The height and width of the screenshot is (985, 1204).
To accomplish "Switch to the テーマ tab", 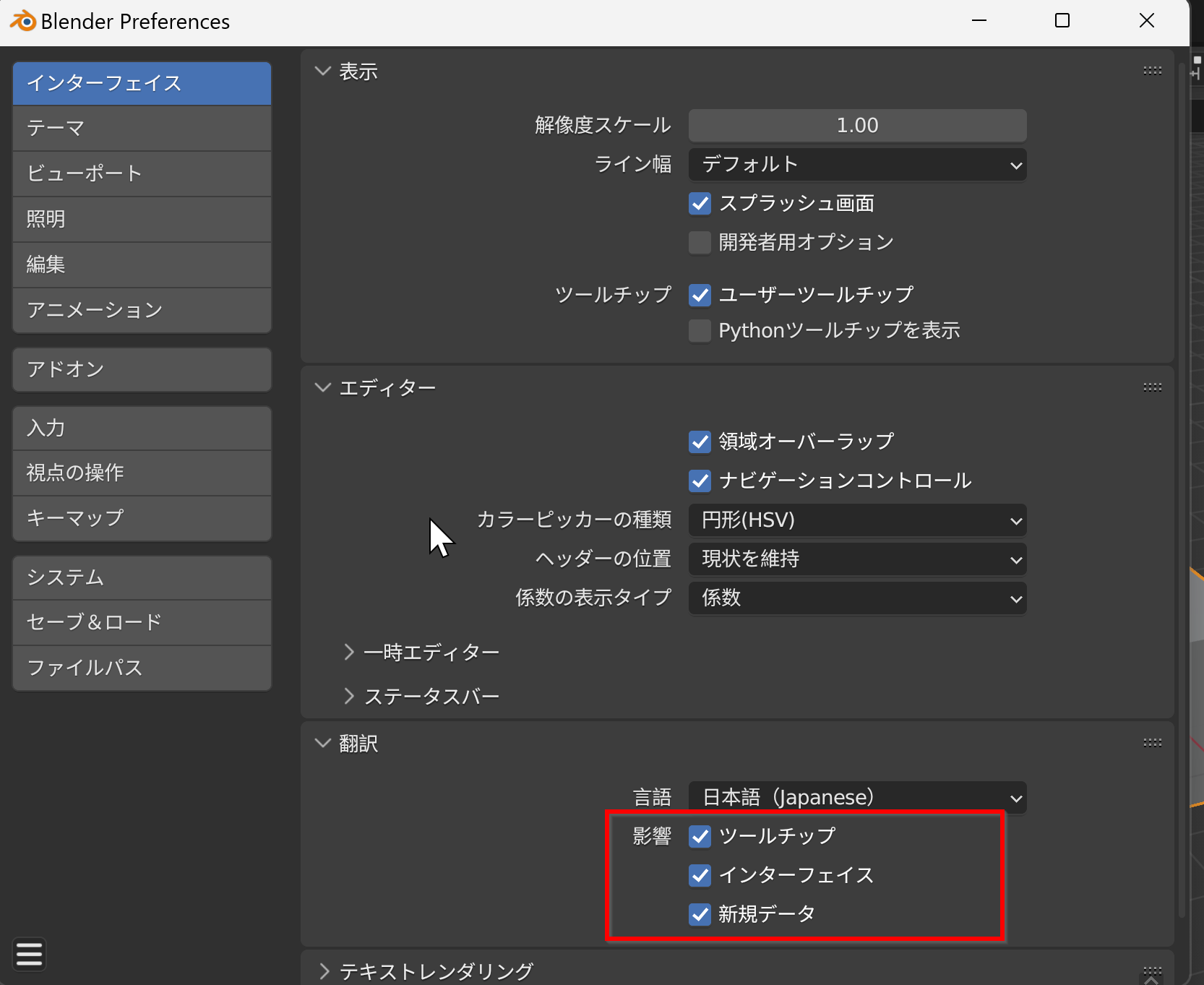I will [142, 129].
